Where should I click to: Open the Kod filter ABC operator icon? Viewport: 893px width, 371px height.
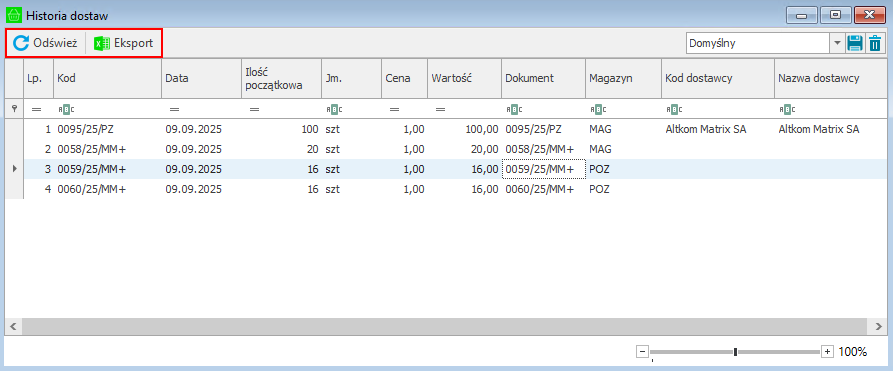tap(67, 109)
